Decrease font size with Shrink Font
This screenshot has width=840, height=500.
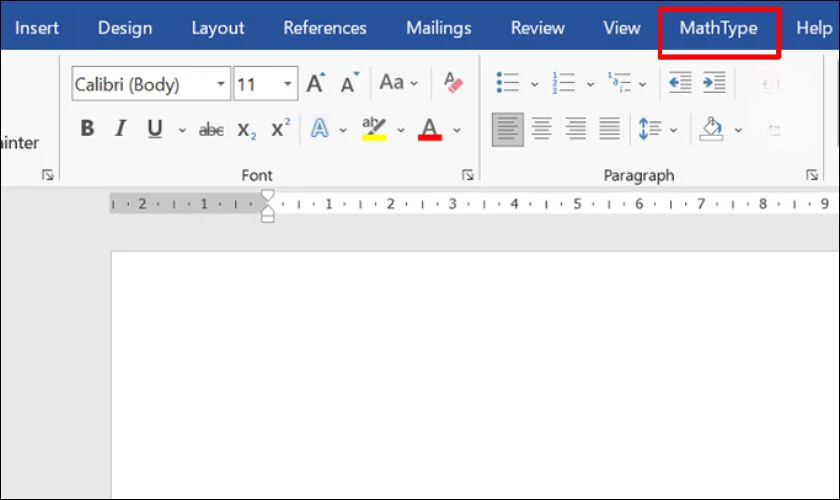pos(350,83)
